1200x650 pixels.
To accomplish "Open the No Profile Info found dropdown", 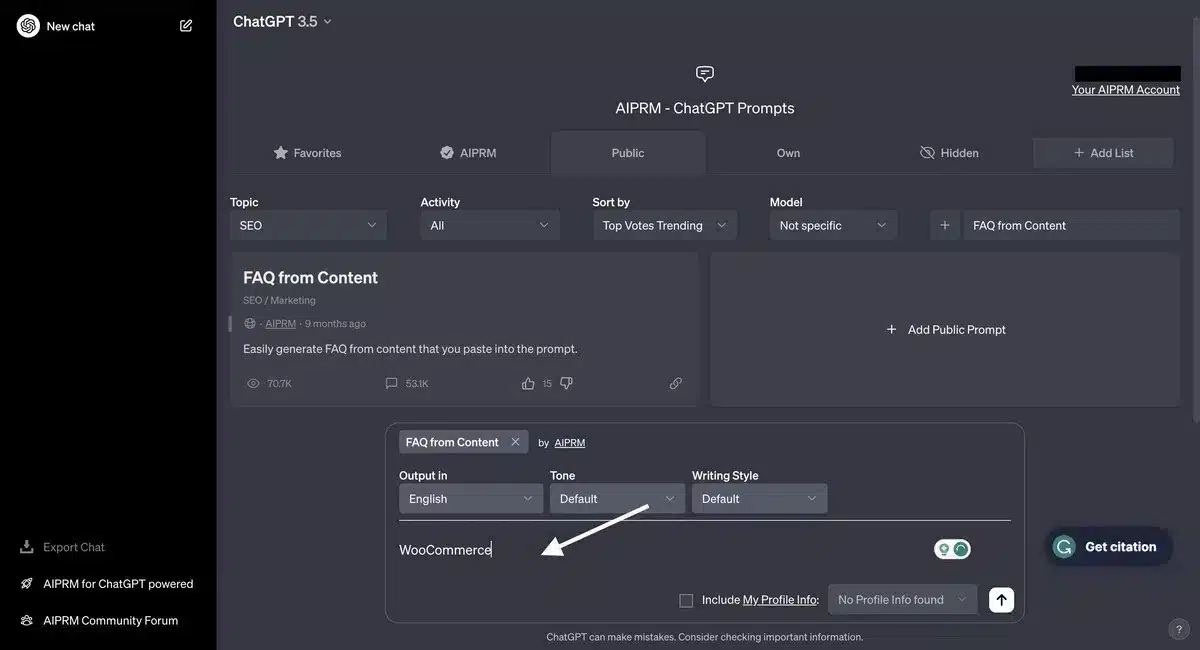I will coord(903,600).
